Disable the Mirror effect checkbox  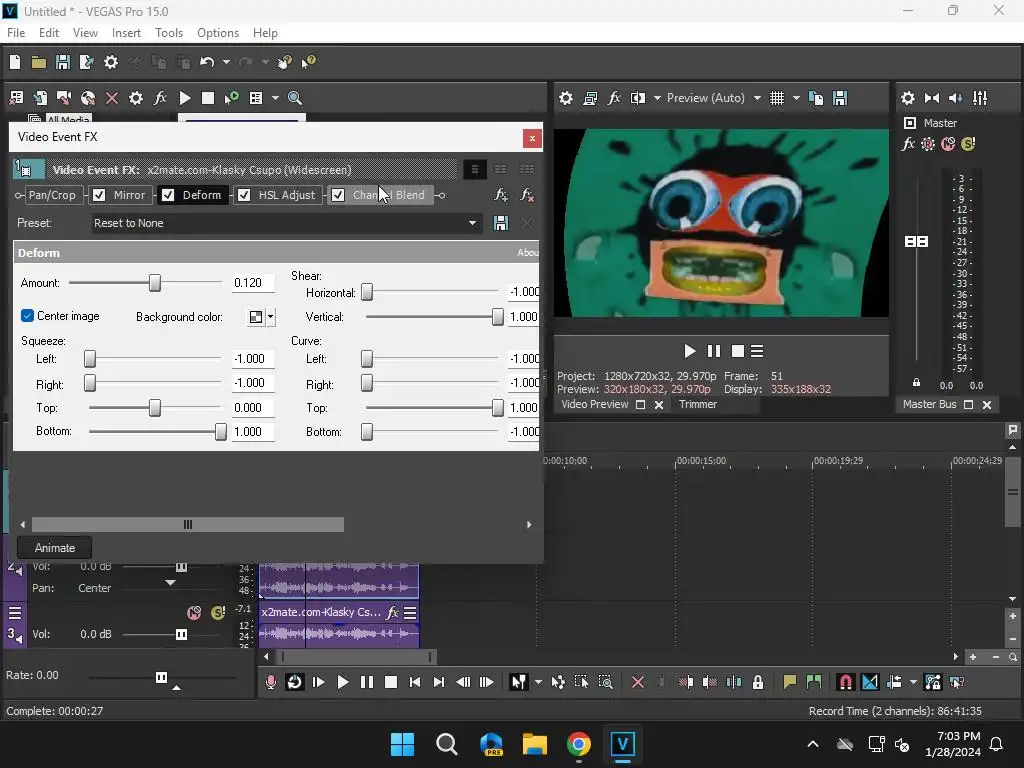(99, 195)
